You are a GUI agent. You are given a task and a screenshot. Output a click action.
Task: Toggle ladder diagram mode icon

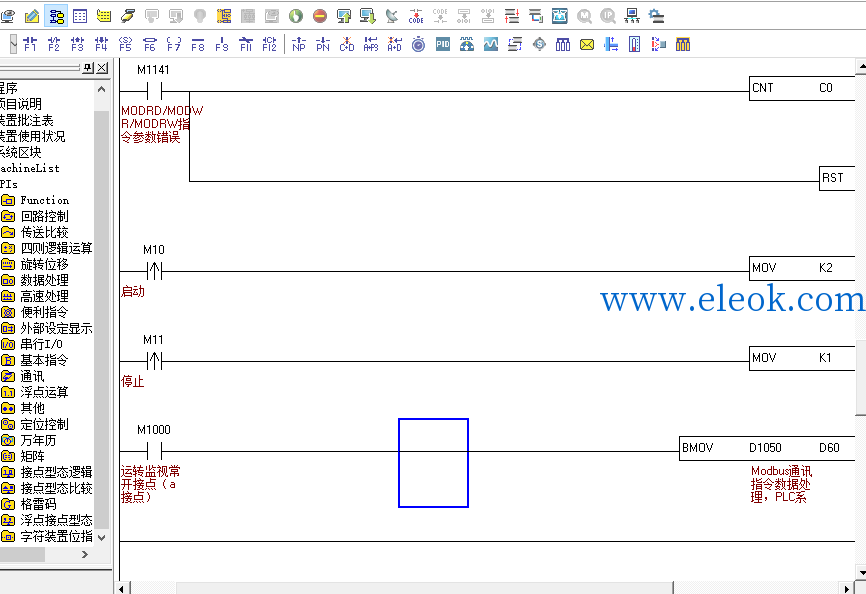(56, 16)
